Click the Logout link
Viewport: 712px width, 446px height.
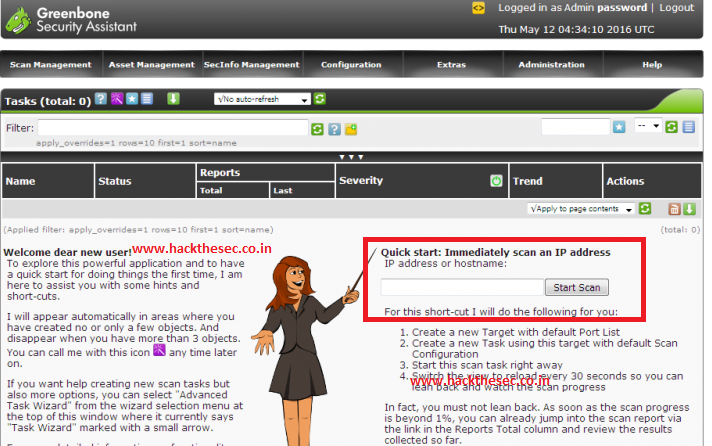pyautogui.click(x=677, y=8)
